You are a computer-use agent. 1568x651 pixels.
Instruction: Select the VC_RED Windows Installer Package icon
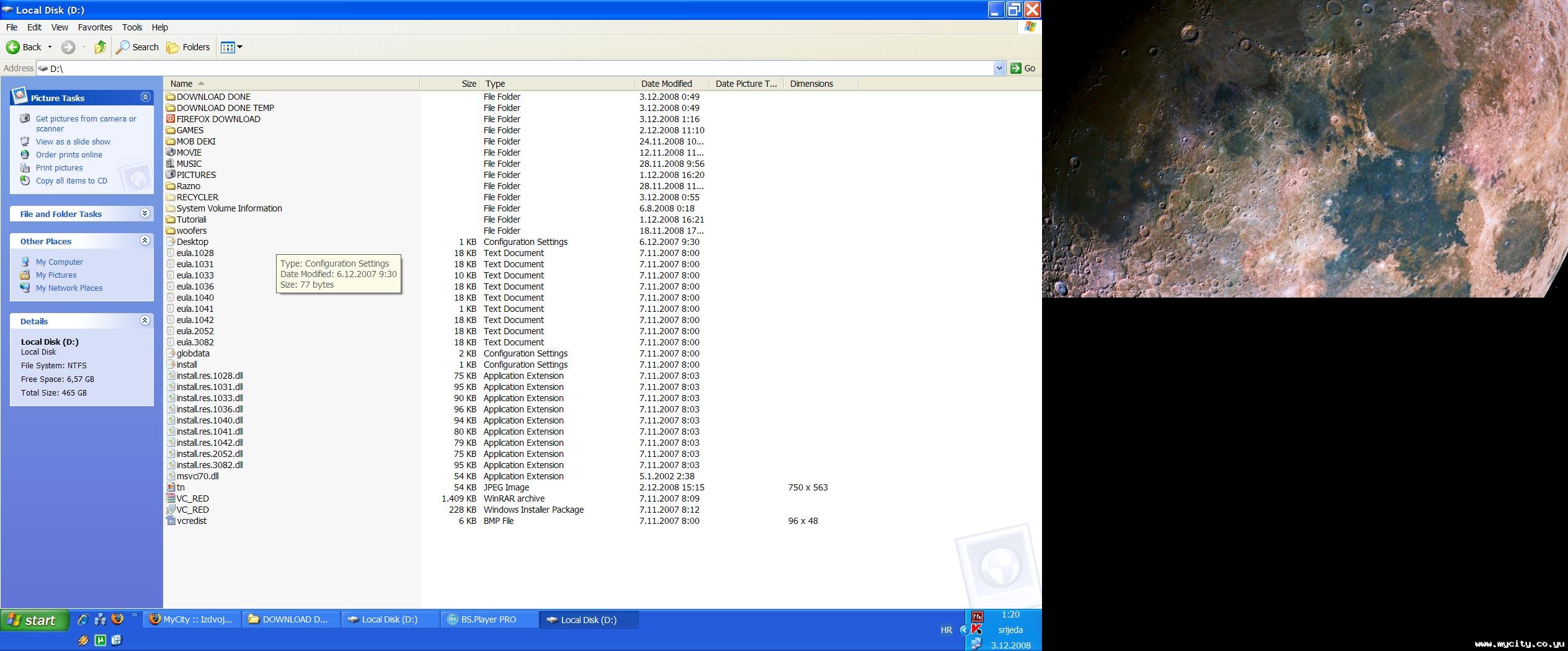[x=171, y=510]
